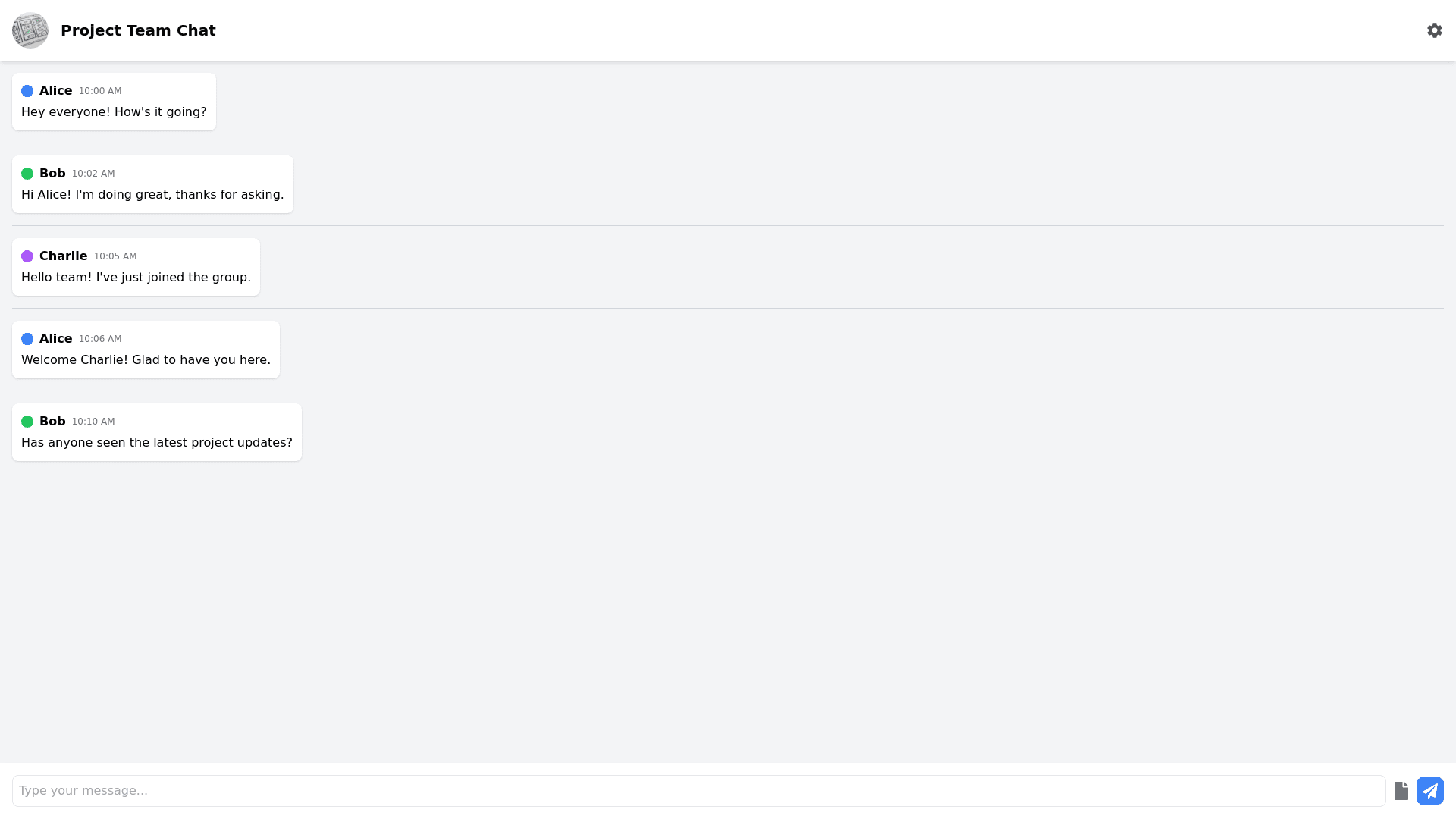The height and width of the screenshot is (819, 1456).
Task: Click Alice's blue dot on 10:06 AM message
Action: tap(27, 339)
